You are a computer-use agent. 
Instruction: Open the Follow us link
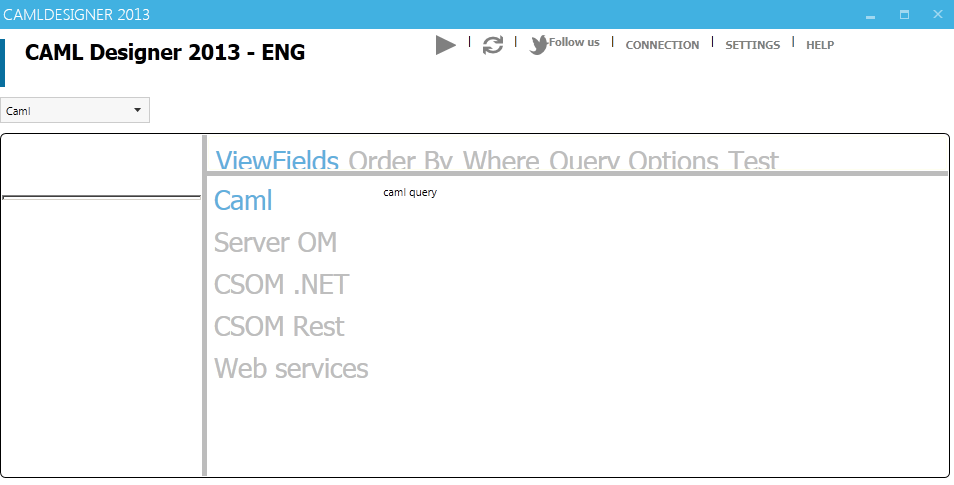[x=574, y=42]
